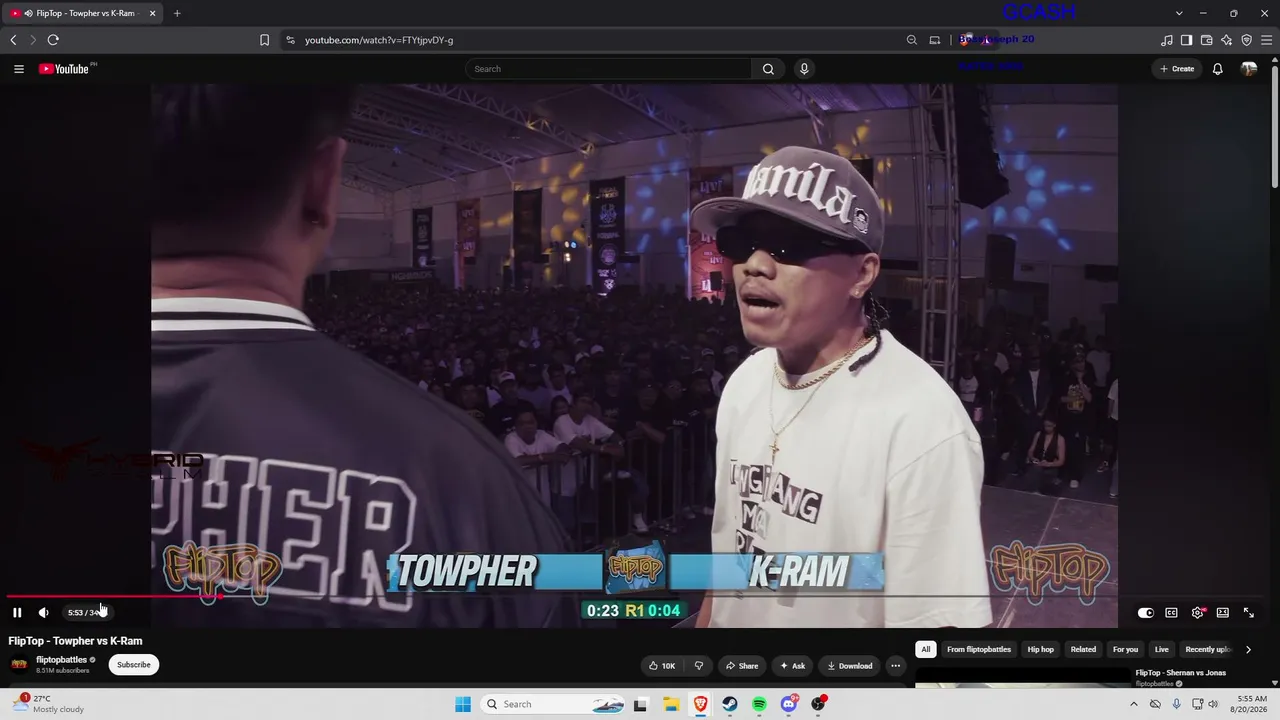Image resolution: width=1280 pixels, height=720 pixels.
Task: Open the browser AI assistant sparkle icon
Action: (x=1226, y=40)
